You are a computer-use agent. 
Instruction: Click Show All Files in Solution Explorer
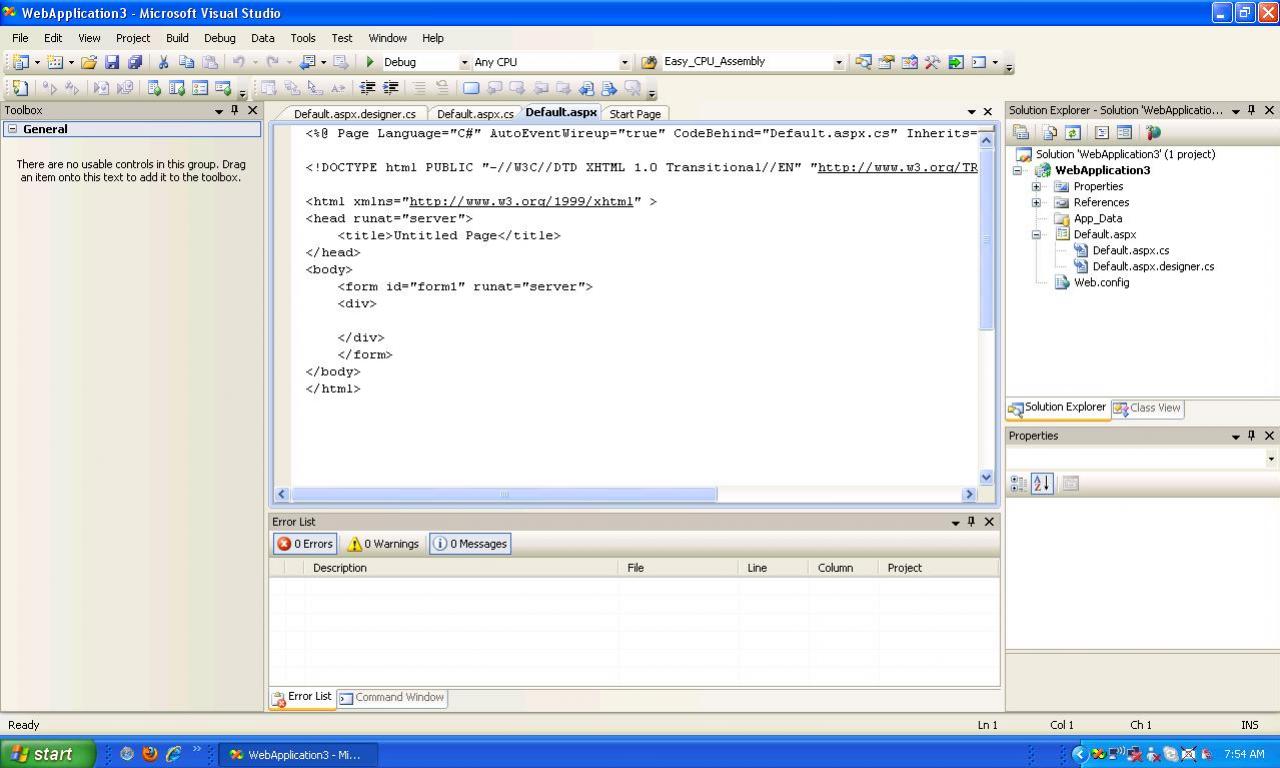(1049, 132)
